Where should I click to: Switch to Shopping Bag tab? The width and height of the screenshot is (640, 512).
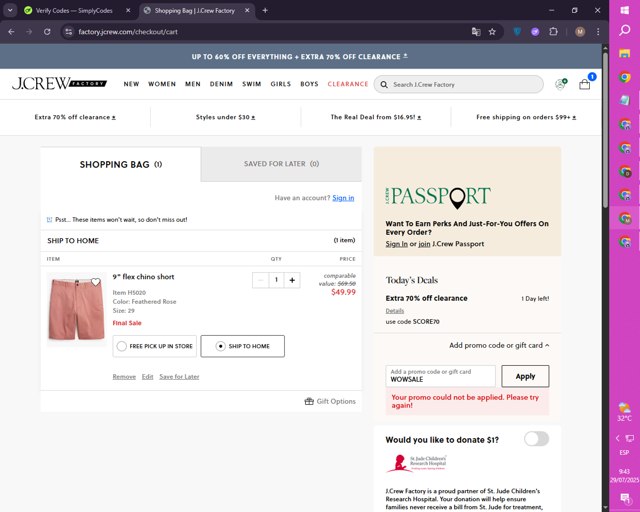point(121,164)
